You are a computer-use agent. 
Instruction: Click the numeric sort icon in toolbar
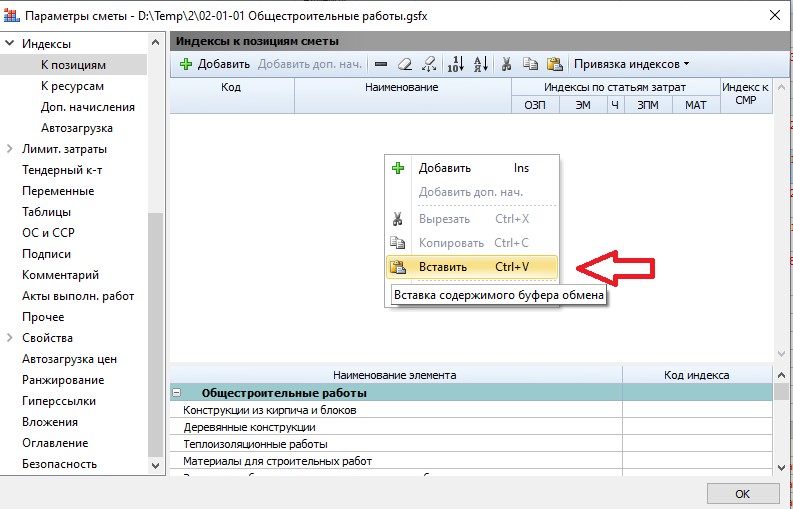coord(455,64)
